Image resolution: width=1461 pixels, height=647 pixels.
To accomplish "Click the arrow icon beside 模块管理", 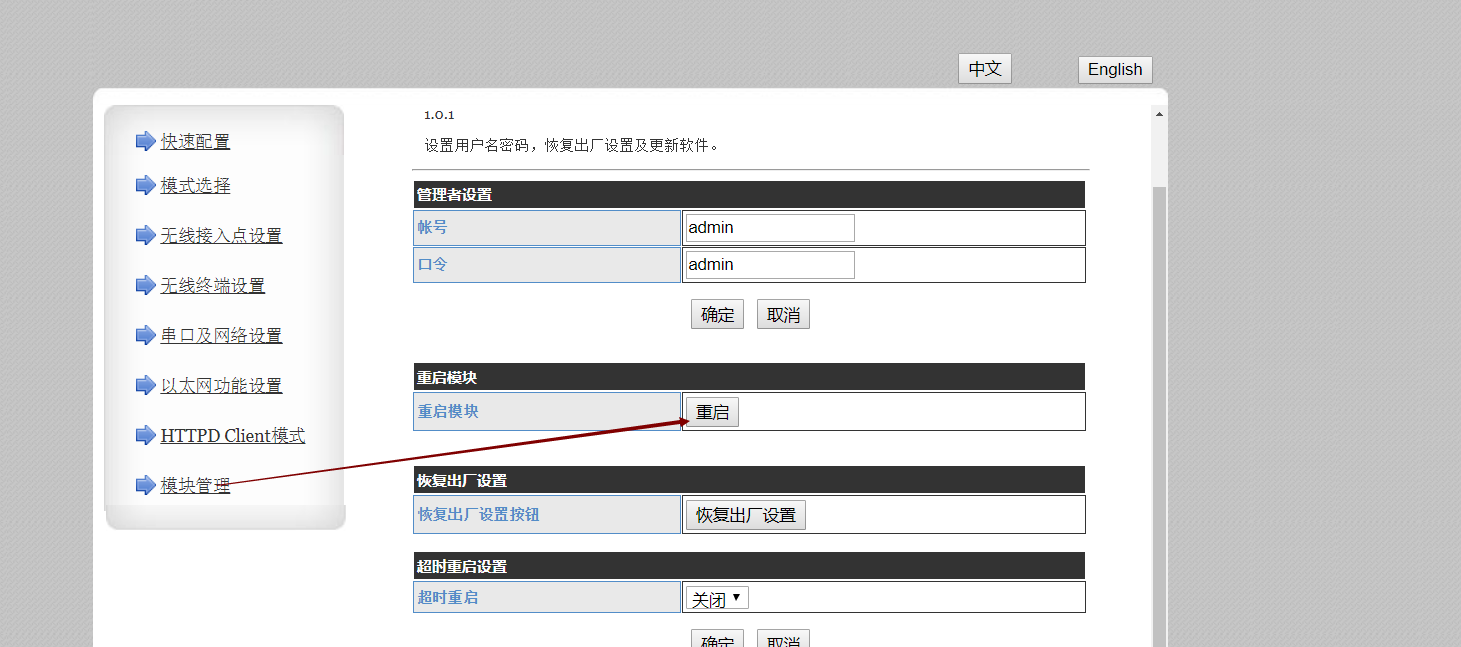I will [x=145, y=485].
